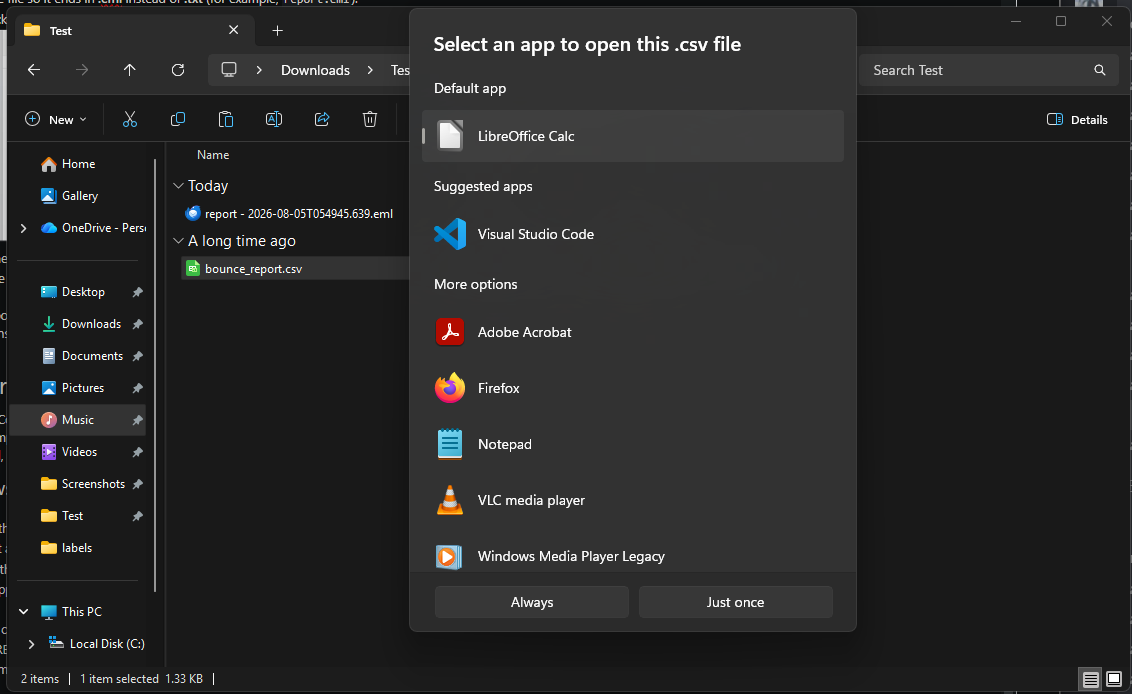The width and height of the screenshot is (1132, 694).
Task: Expand Local Disk (C:) node
Action: point(31,643)
